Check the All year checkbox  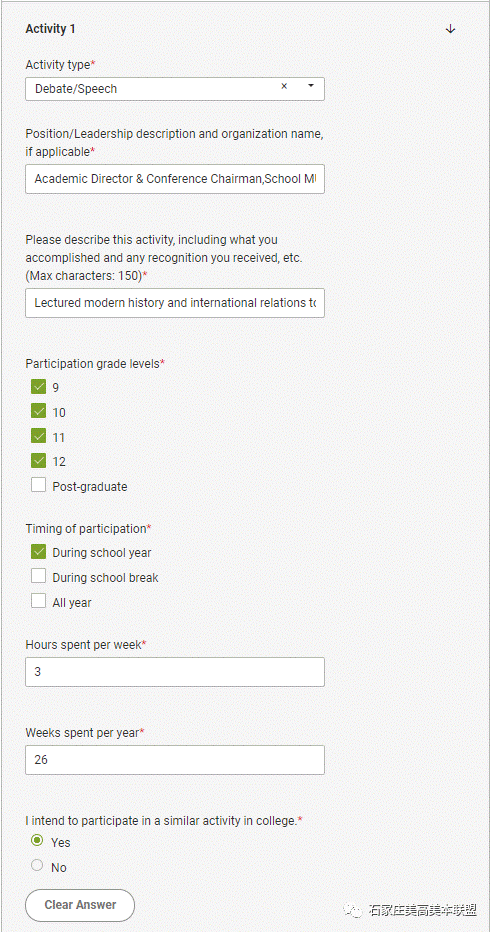39,602
